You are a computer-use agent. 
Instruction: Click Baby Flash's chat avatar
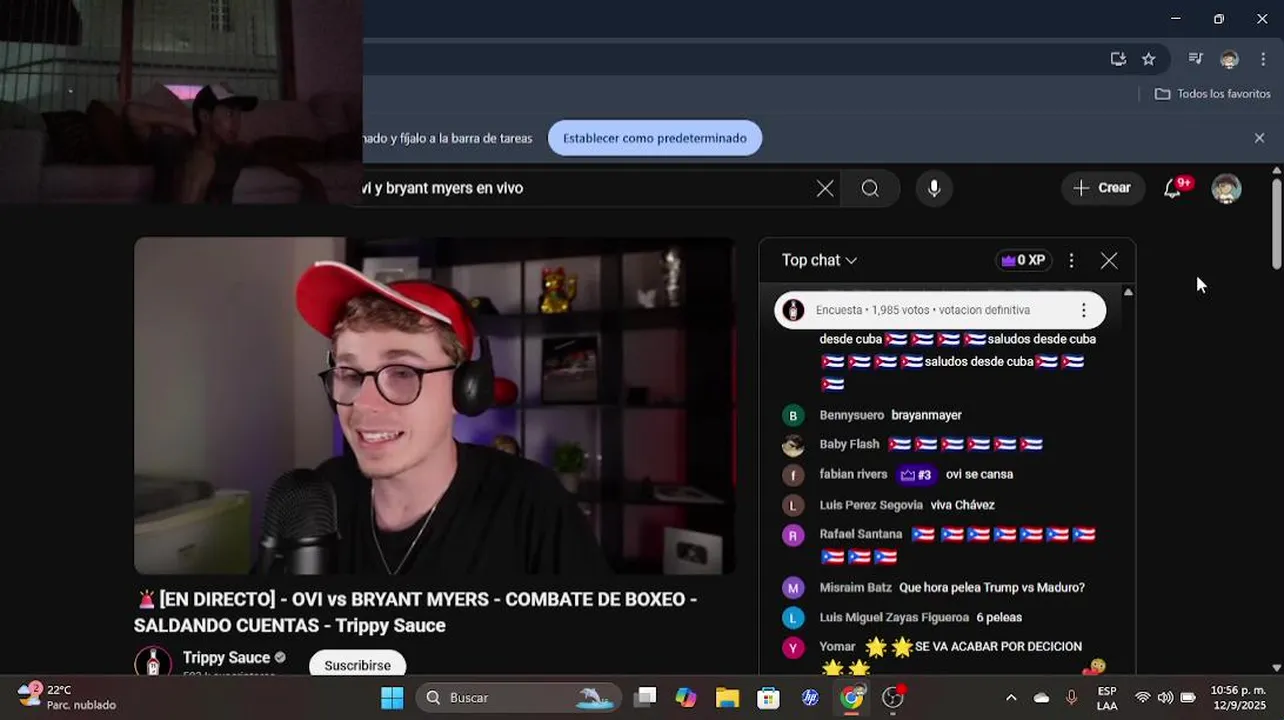[793, 445]
